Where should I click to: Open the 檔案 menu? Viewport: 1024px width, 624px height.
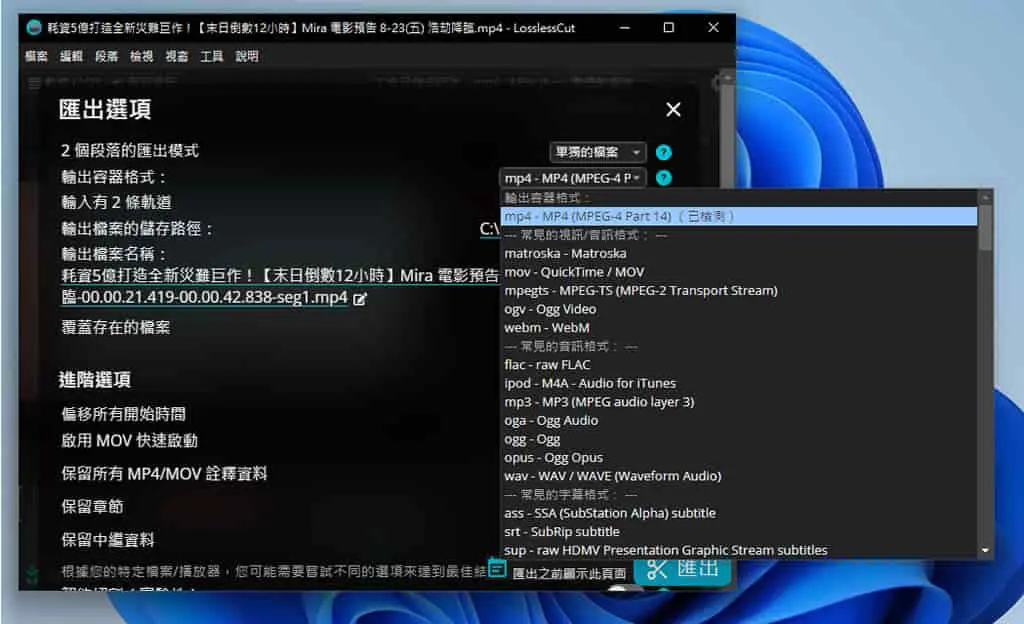click(36, 57)
